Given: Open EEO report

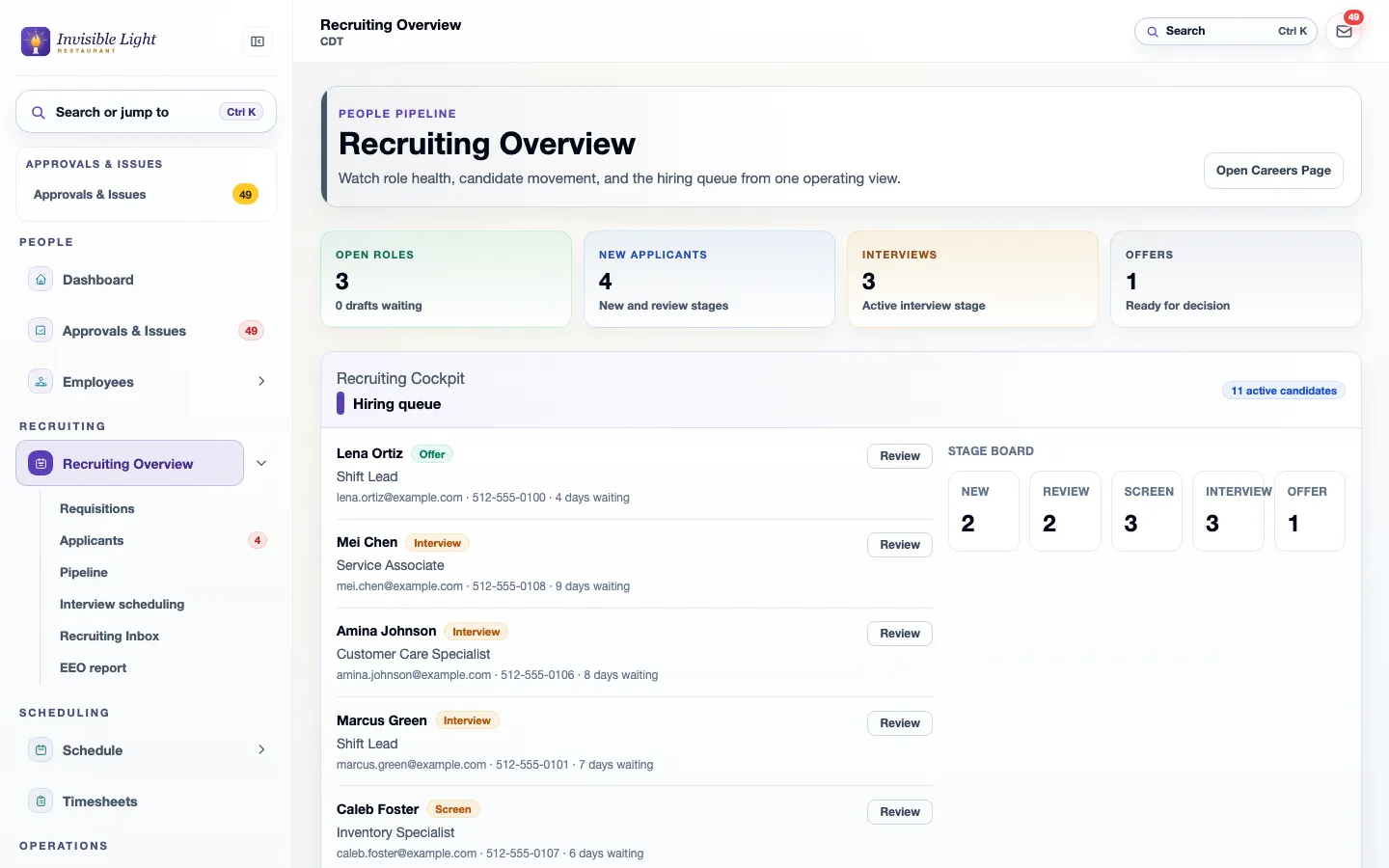Looking at the screenshot, I should (93, 668).
